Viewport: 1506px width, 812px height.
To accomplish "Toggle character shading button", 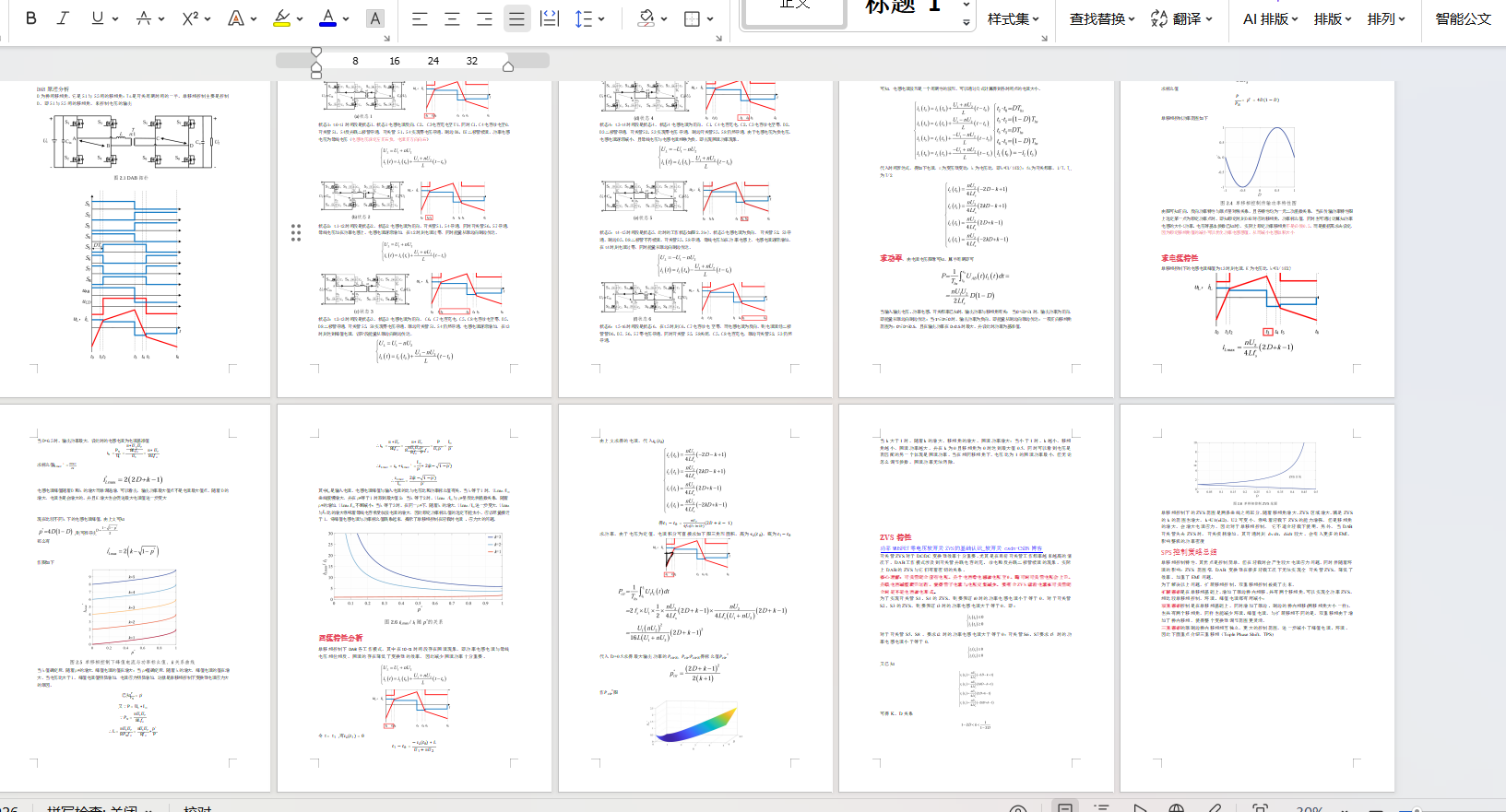I will 374,18.
